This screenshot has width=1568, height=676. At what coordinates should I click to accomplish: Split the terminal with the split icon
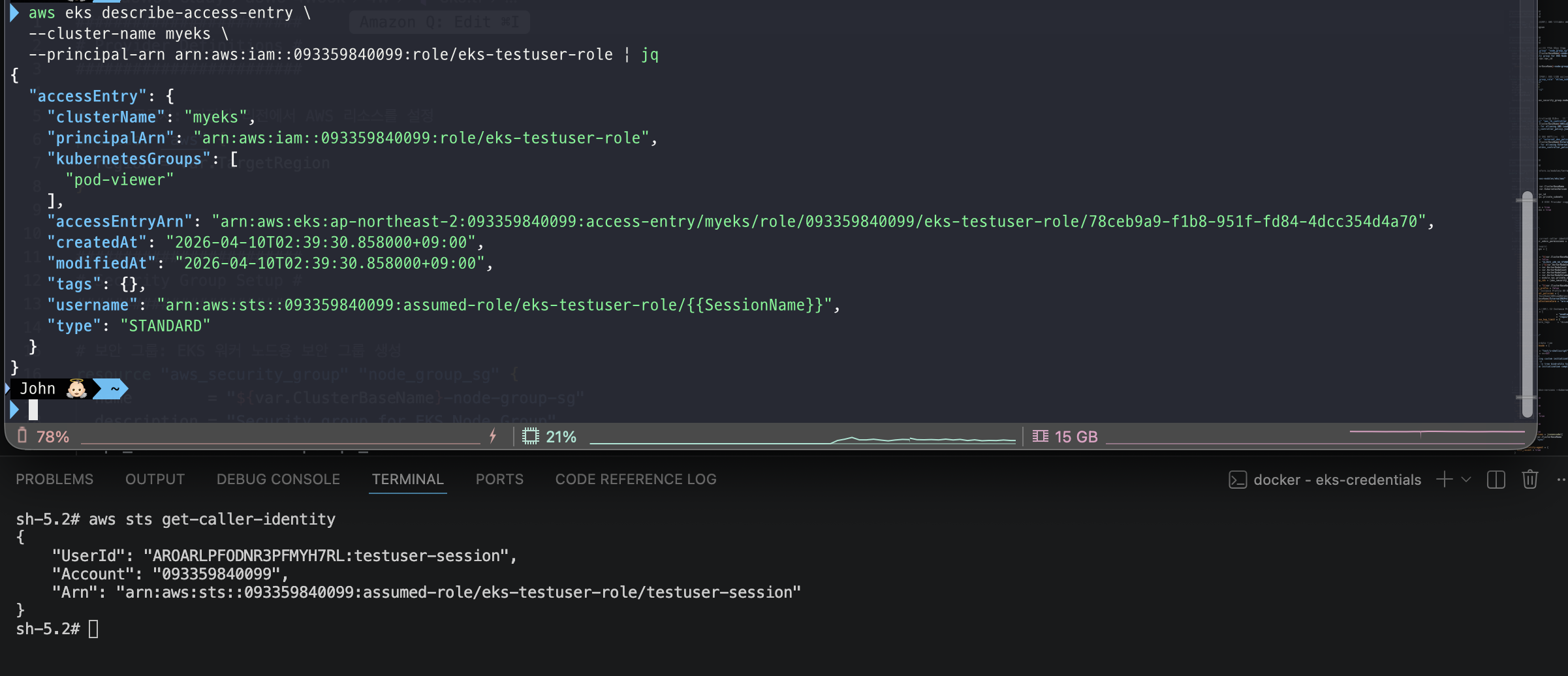tap(1496, 480)
